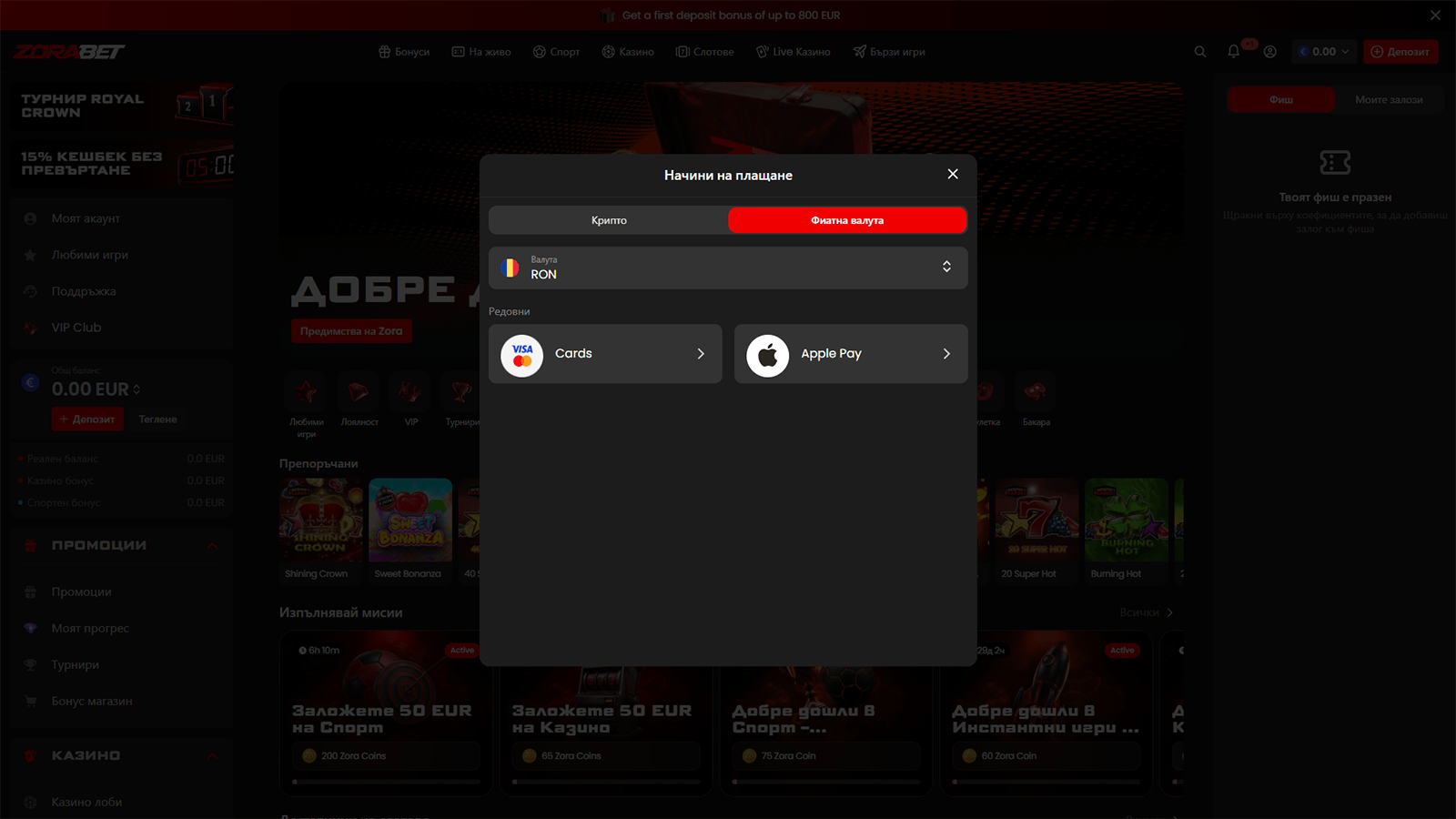The image size is (1456, 819).
Task: Click the Поддръжка headset icon
Action: [30, 291]
